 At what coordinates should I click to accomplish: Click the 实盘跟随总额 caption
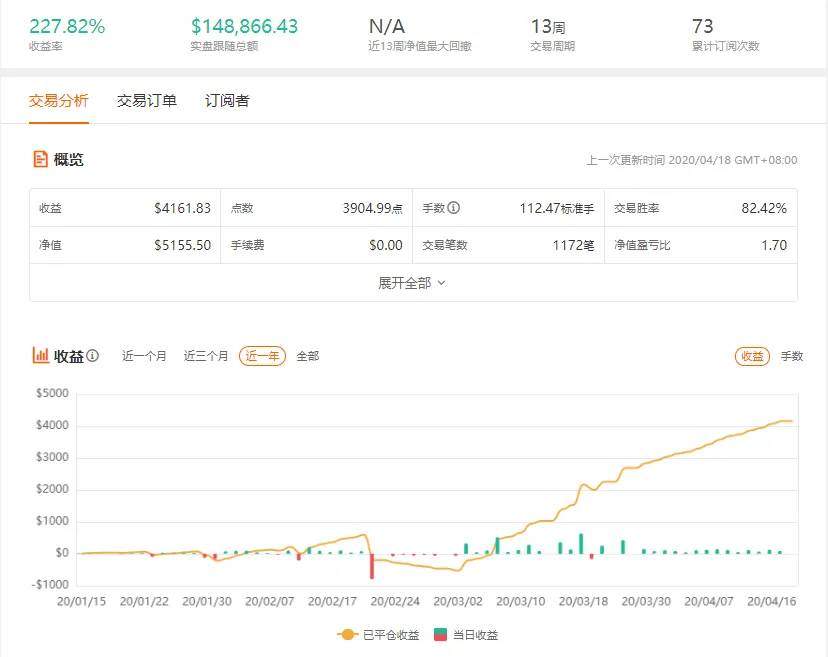[224, 46]
